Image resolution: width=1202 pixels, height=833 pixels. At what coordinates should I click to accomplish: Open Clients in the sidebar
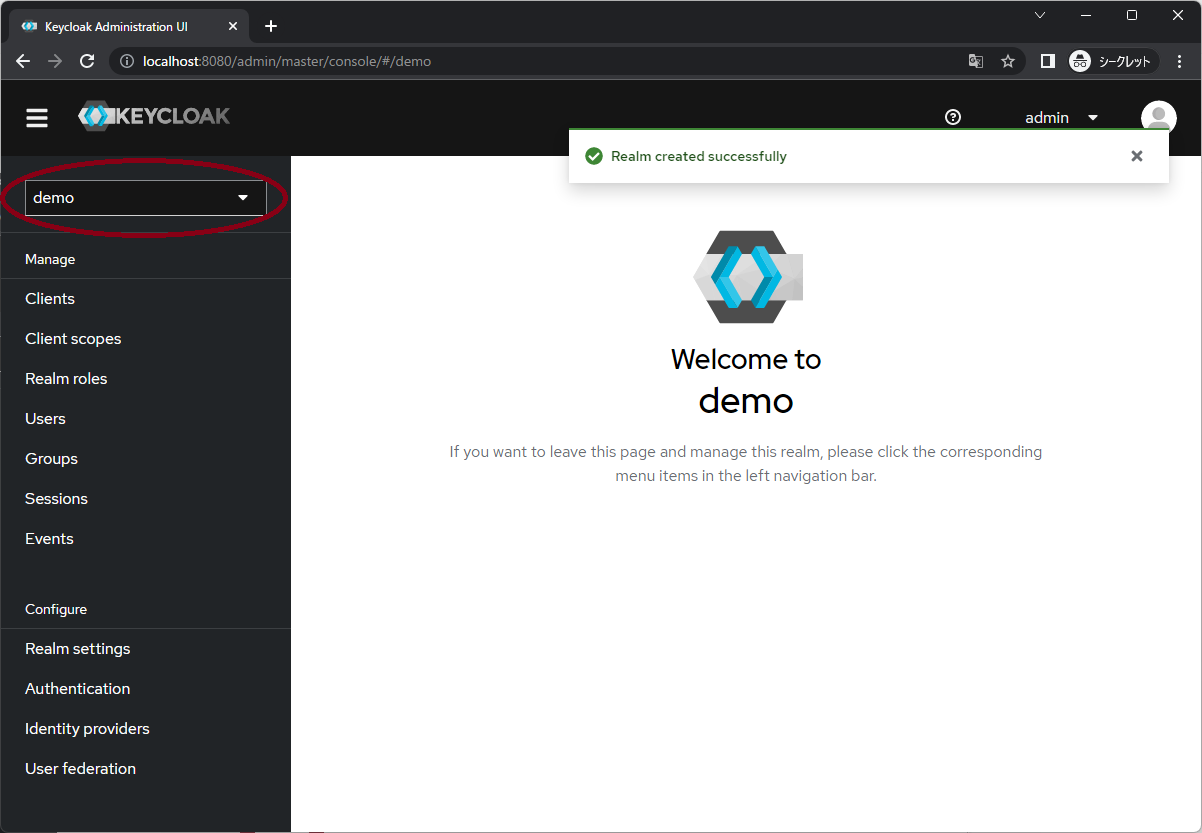[x=50, y=299]
